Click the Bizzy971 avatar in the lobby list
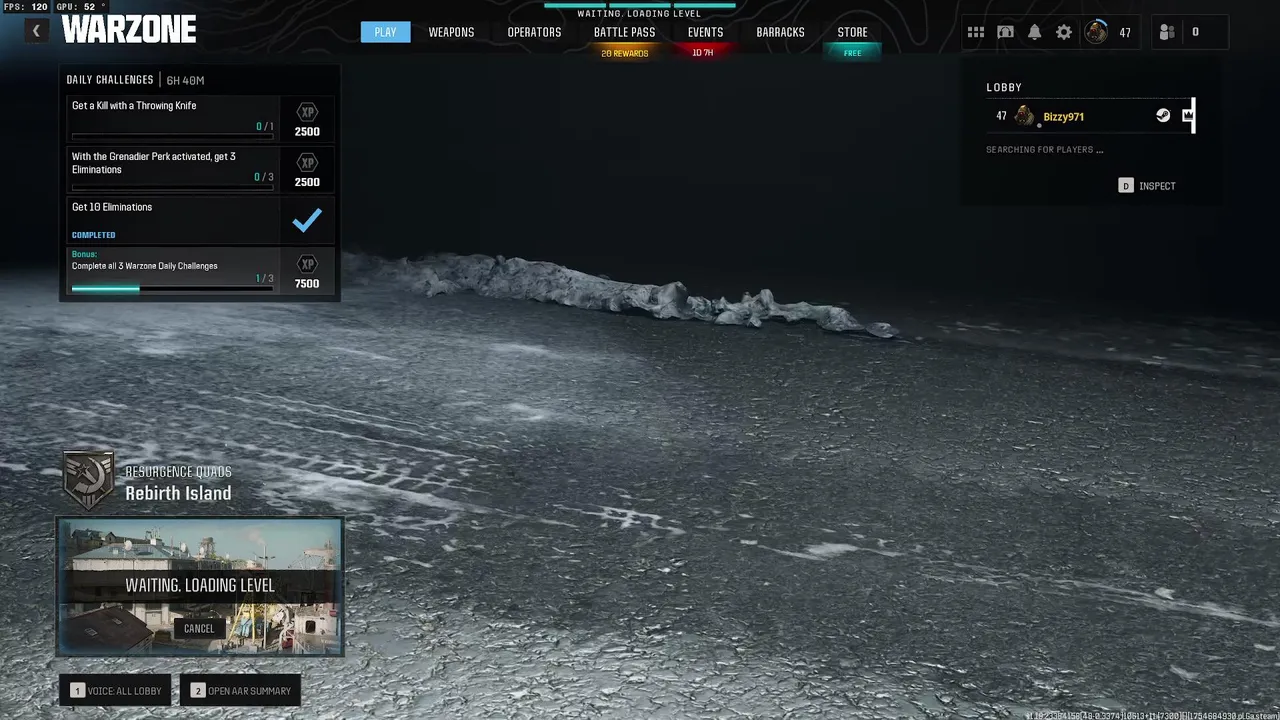This screenshot has height=720, width=1280. [1025, 116]
